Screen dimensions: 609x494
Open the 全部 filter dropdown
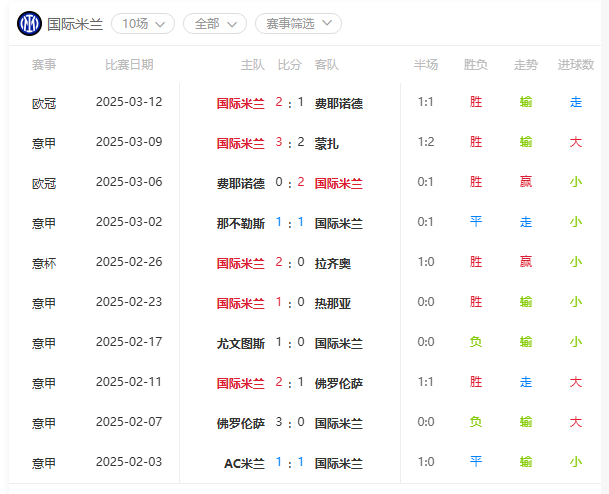(x=215, y=24)
